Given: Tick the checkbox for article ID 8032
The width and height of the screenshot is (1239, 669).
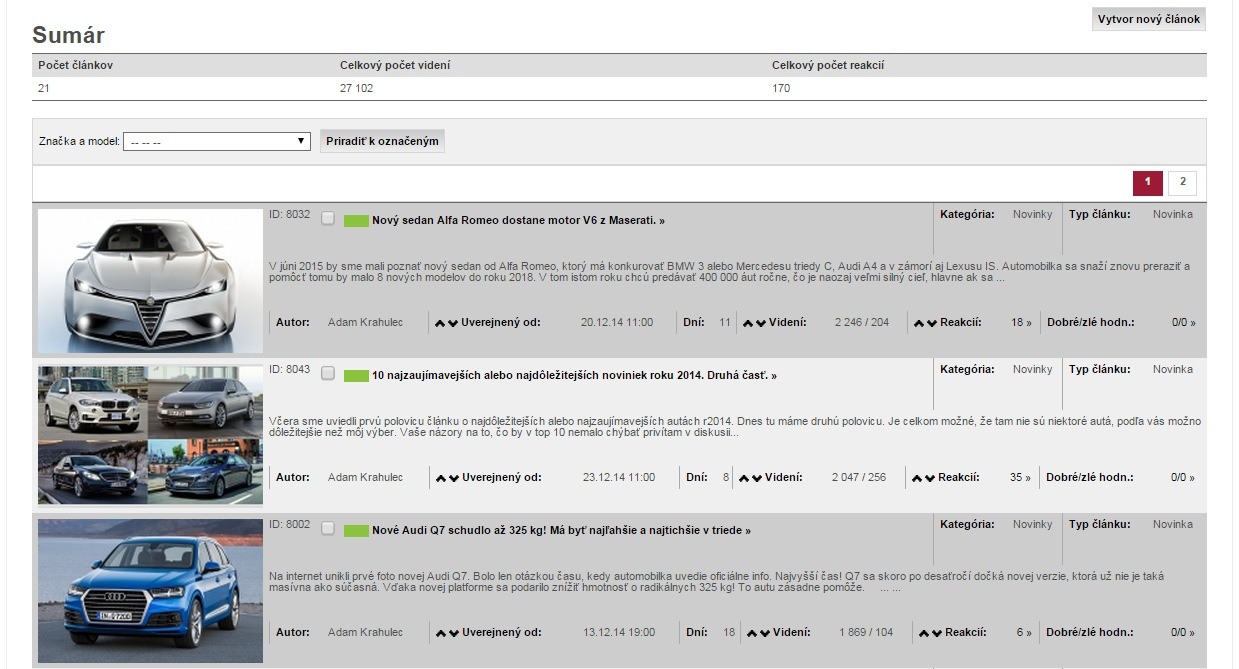Looking at the screenshot, I should coord(328,218).
